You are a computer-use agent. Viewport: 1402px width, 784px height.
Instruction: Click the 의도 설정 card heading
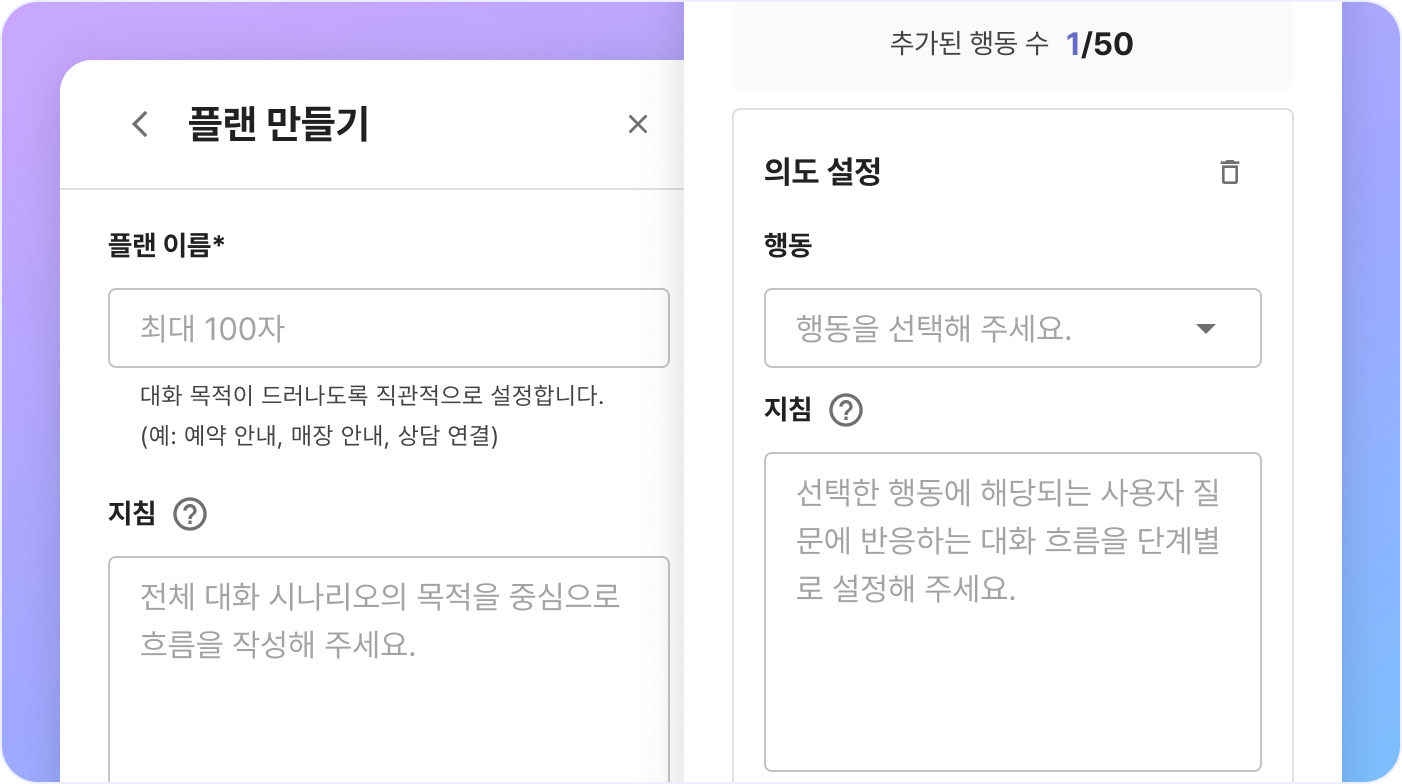[x=822, y=172]
